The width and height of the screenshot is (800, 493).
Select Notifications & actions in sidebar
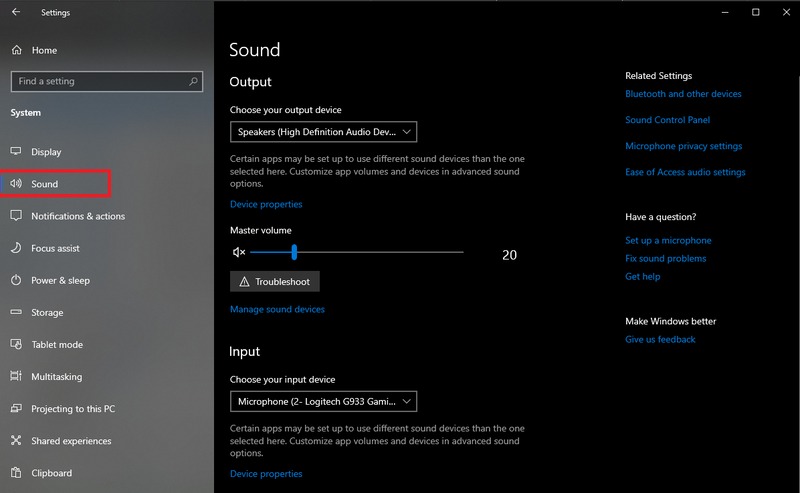(78, 216)
